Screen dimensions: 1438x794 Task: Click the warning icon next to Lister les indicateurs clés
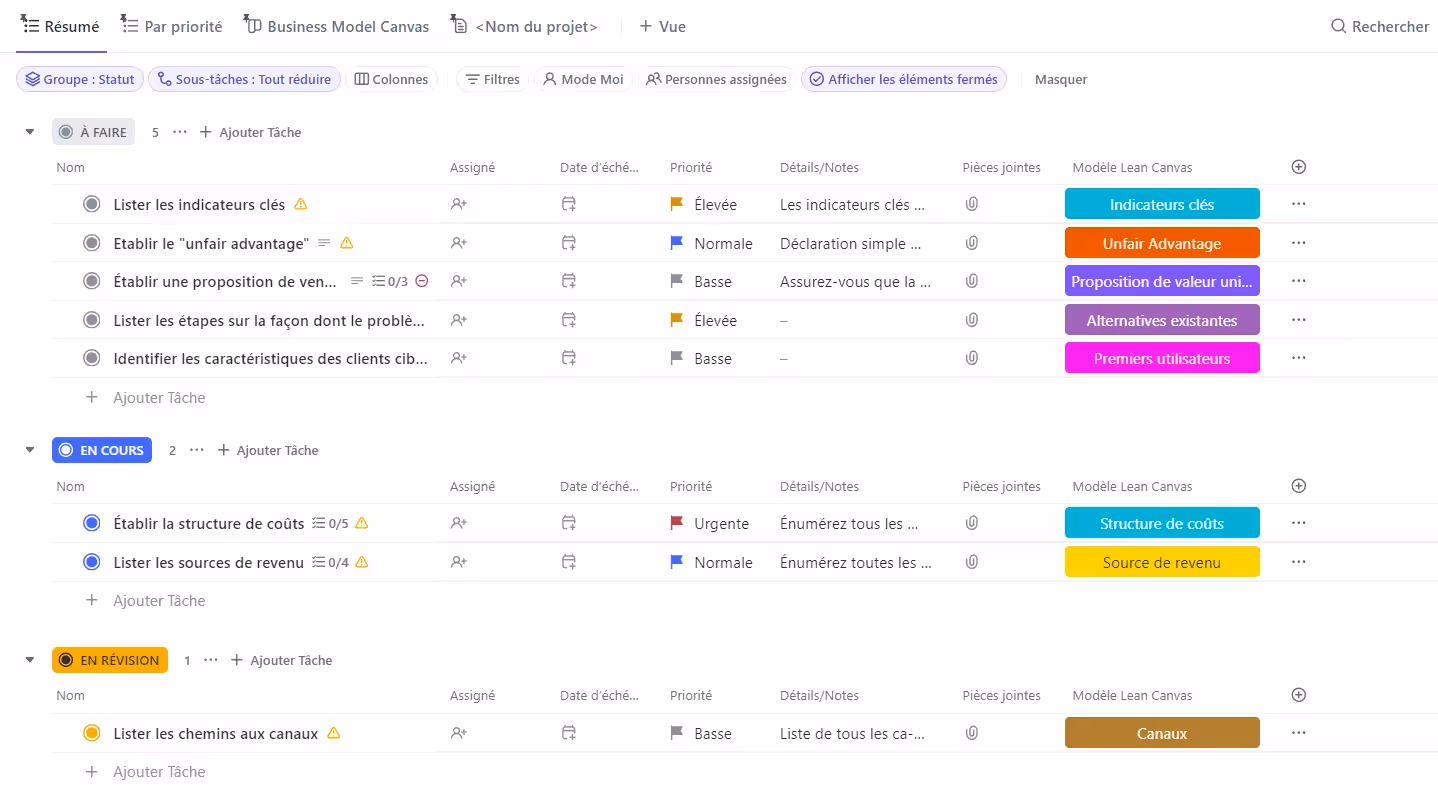click(x=301, y=204)
